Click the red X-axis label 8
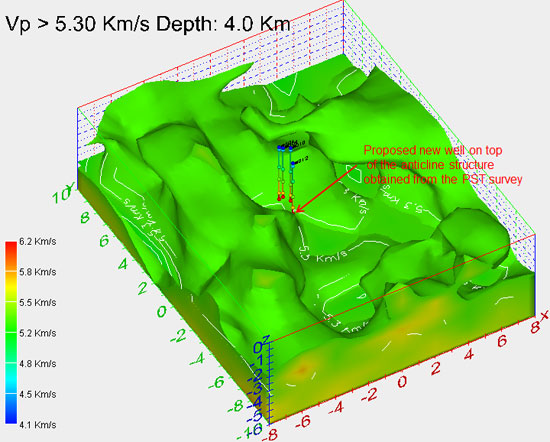The height and width of the screenshot is (442, 550). [536, 328]
